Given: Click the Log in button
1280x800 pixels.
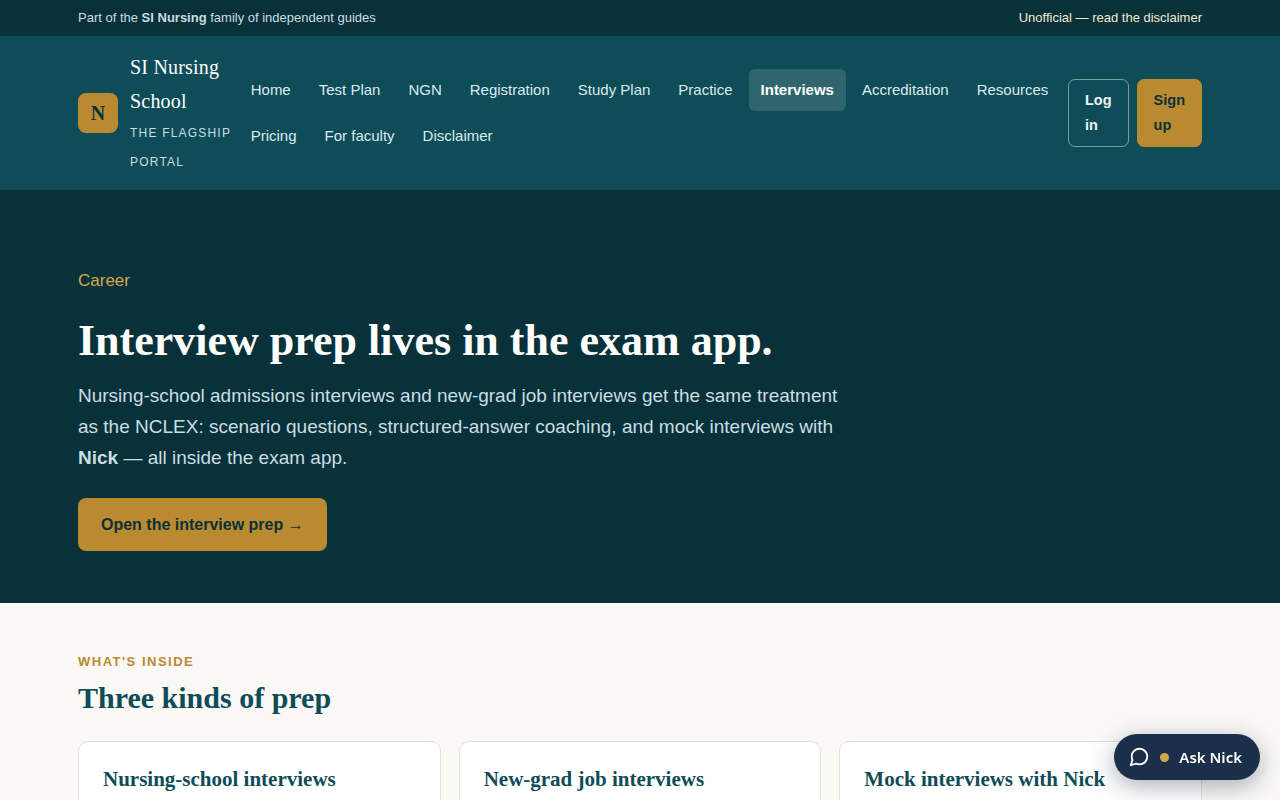Looking at the screenshot, I should point(1098,113).
